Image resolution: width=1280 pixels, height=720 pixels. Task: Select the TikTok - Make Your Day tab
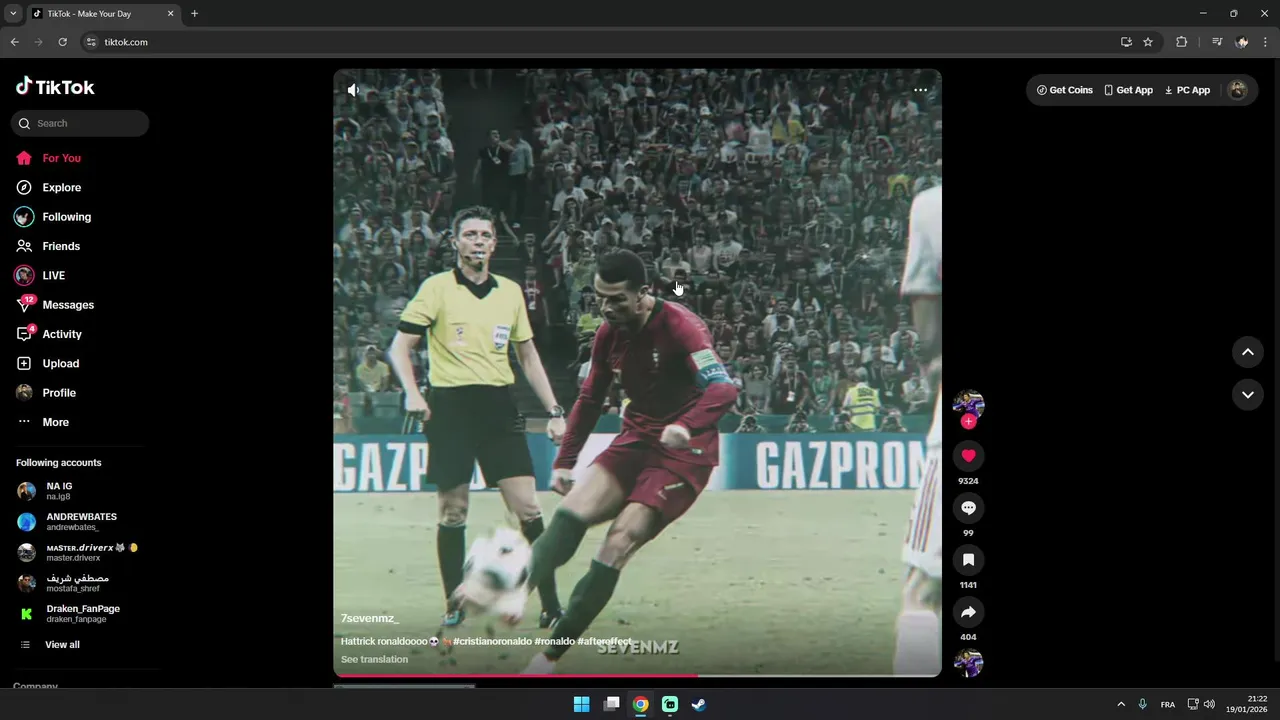click(103, 14)
